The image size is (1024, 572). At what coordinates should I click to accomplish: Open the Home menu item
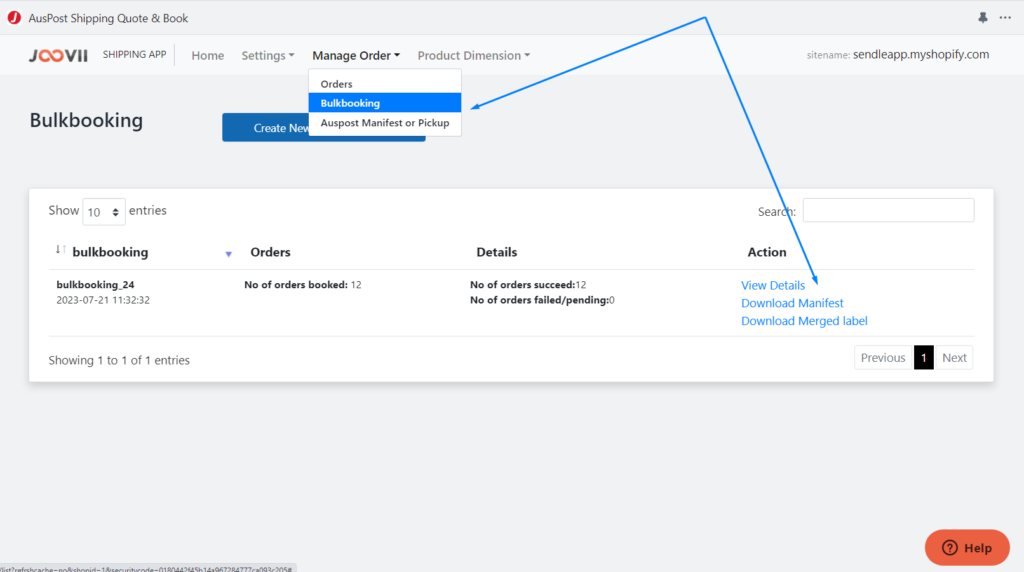coord(208,56)
